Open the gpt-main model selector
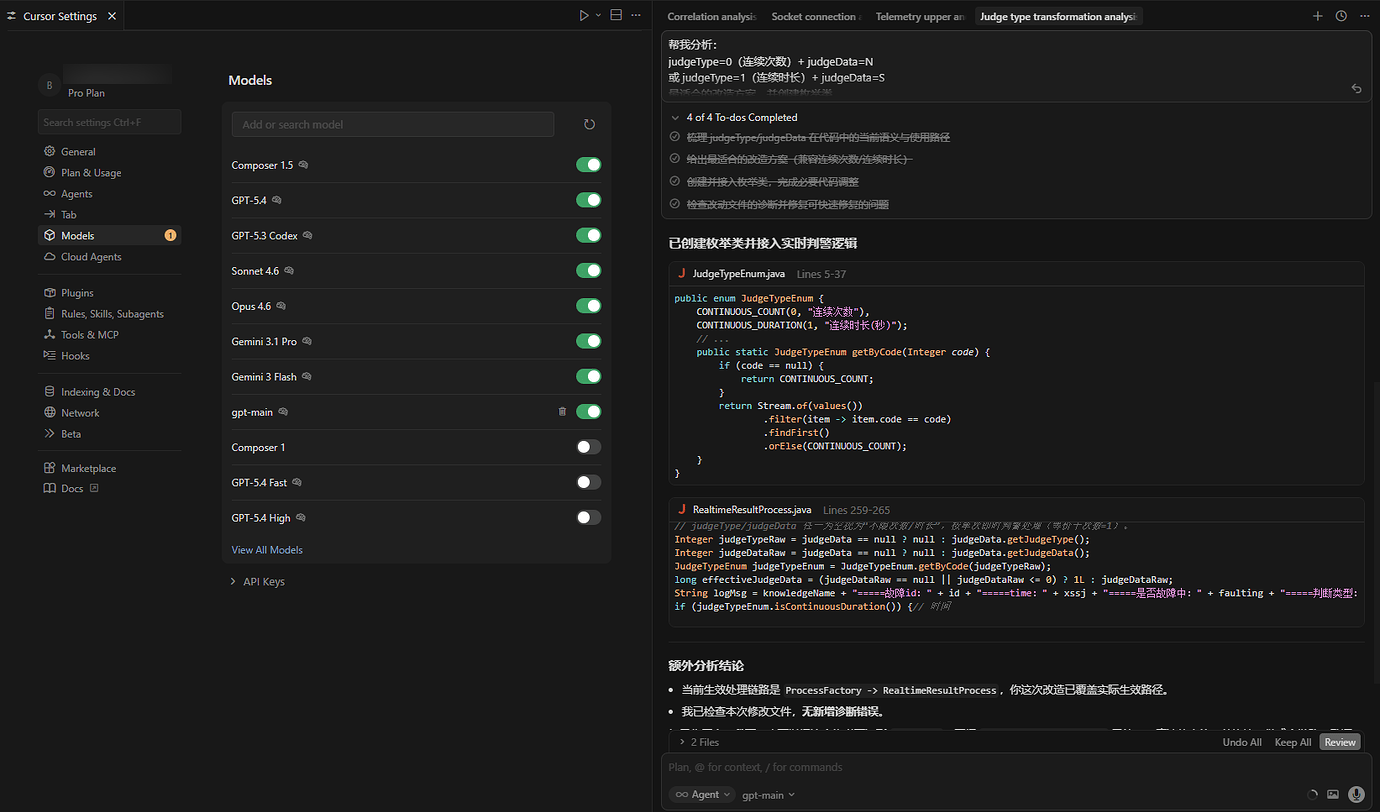The height and width of the screenshot is (812, 1380). click(x=768, y=794)
